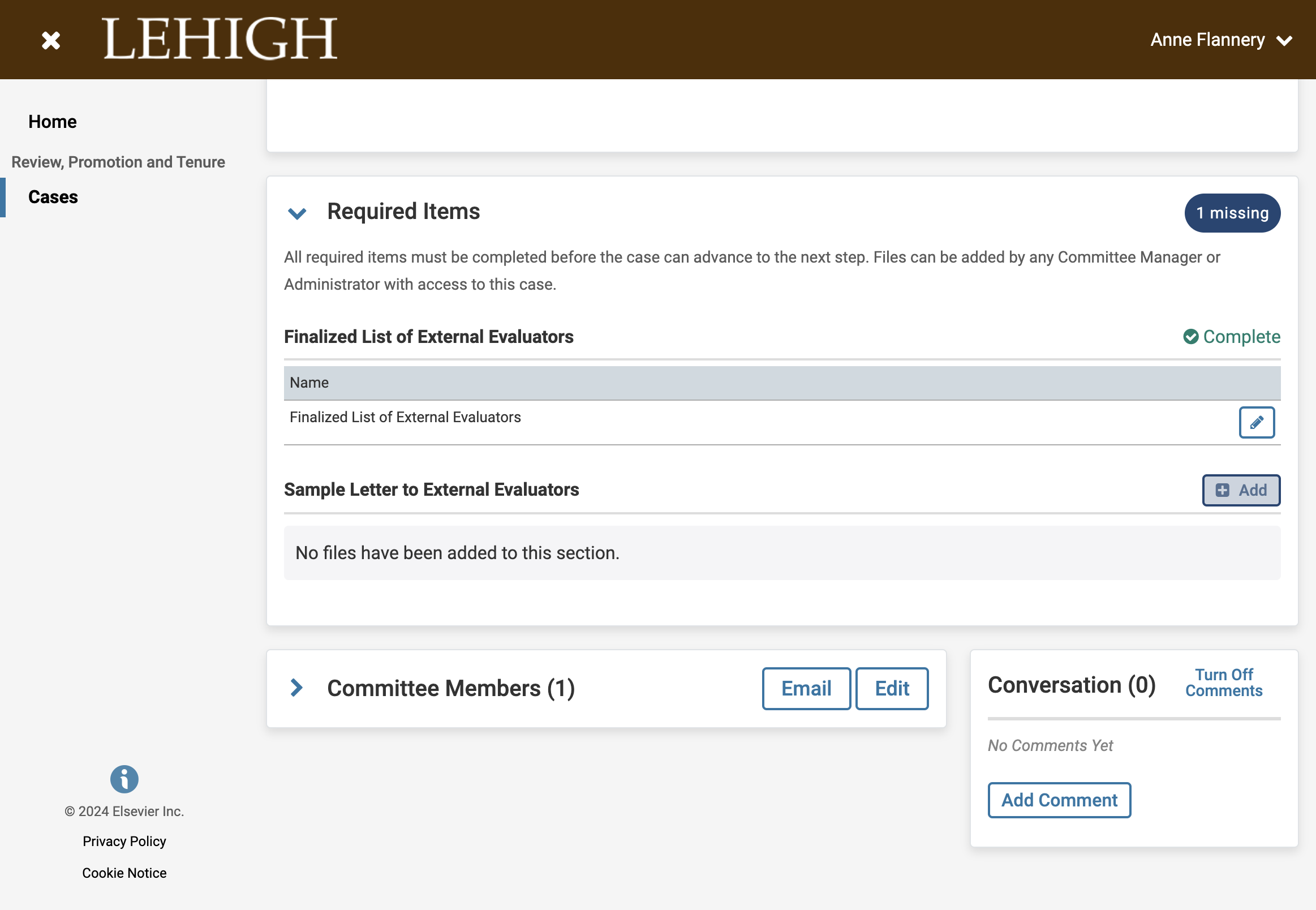Image resolution: width=1316 pixels, height=910 pixels.
Task: Edit the committee members
Action: tap(892, 688)
